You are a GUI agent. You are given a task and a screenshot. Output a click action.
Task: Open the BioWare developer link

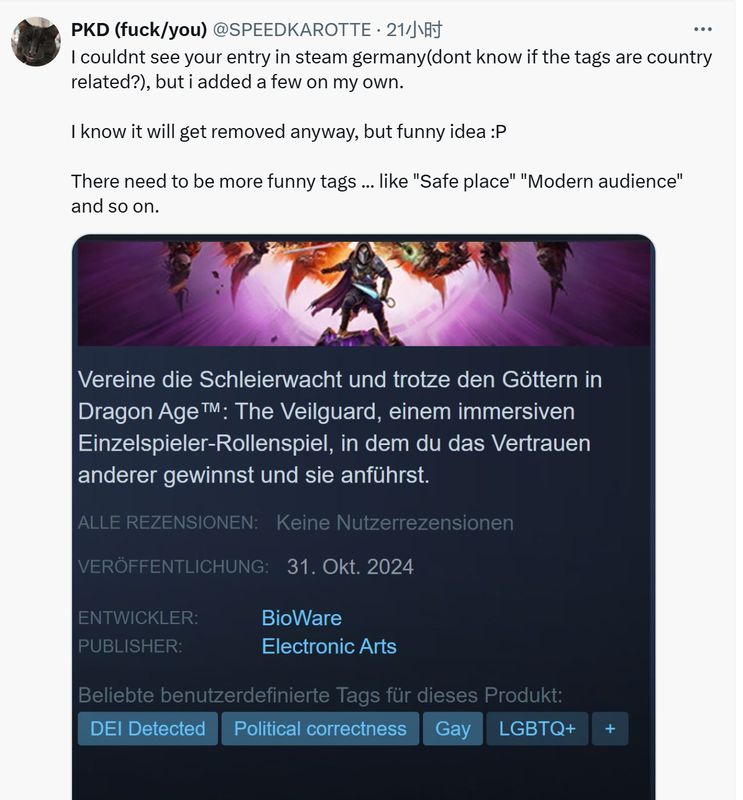pyautogui.click(x=302, y=618)
